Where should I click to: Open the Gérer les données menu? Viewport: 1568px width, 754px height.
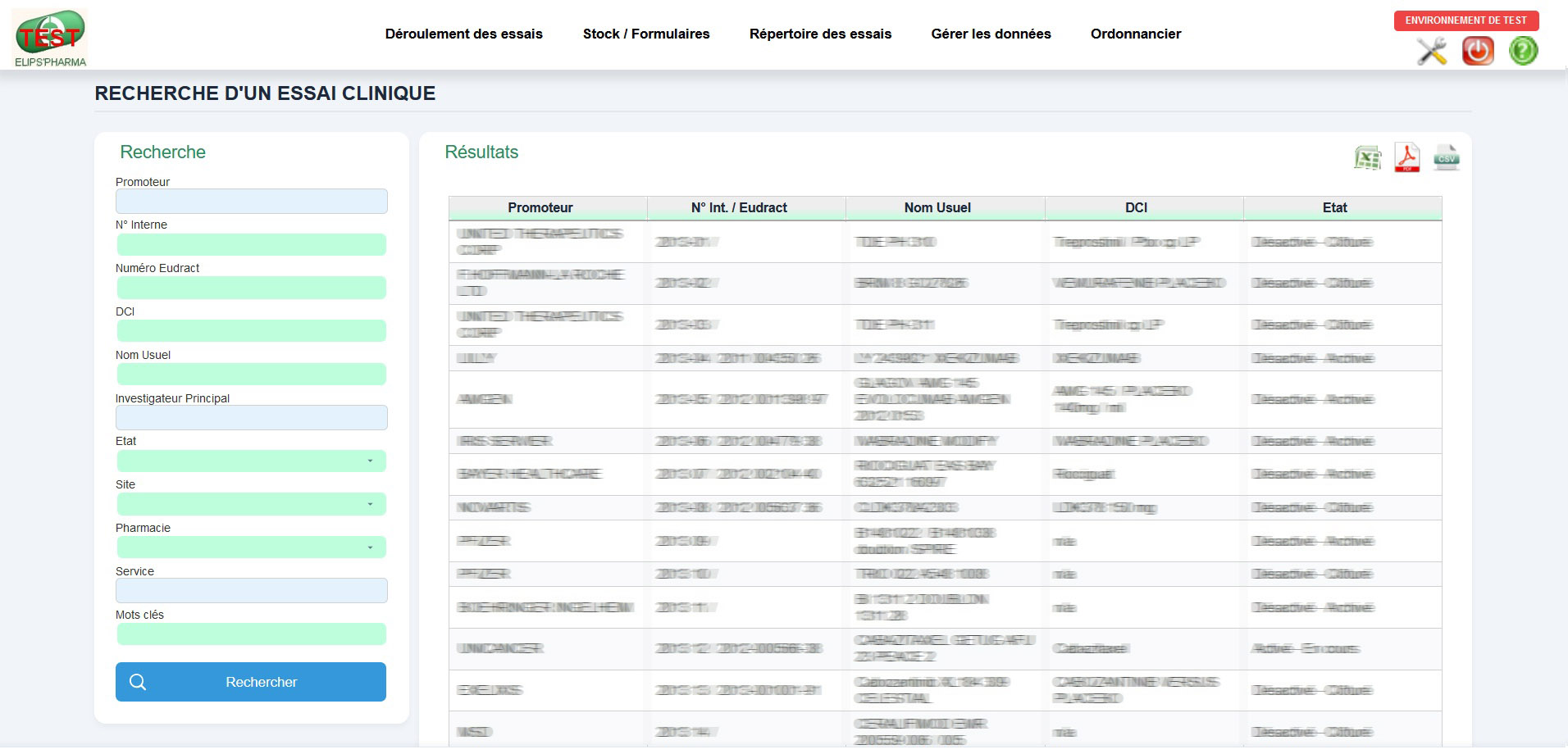coord(991,34)
